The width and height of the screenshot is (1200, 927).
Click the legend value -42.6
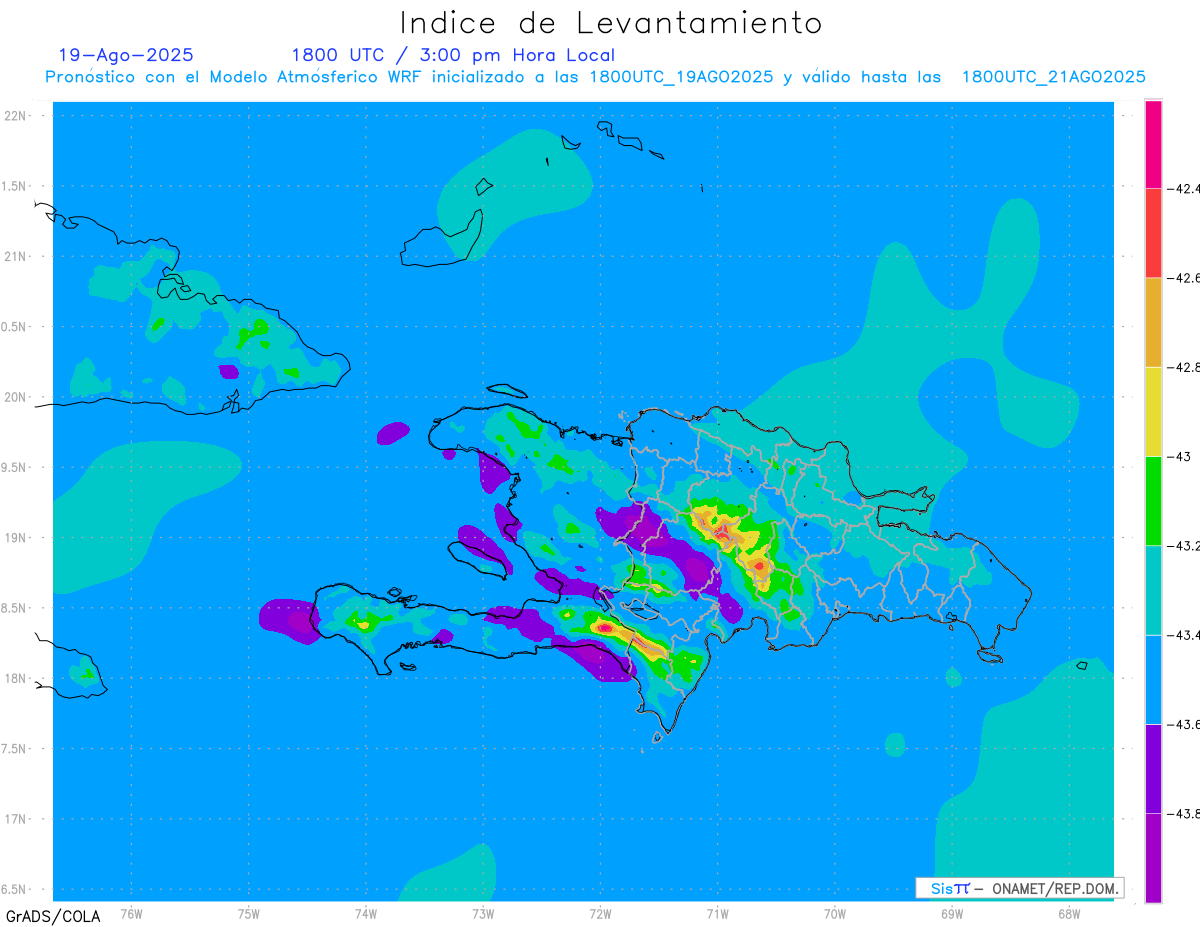tap(1183, 278)
